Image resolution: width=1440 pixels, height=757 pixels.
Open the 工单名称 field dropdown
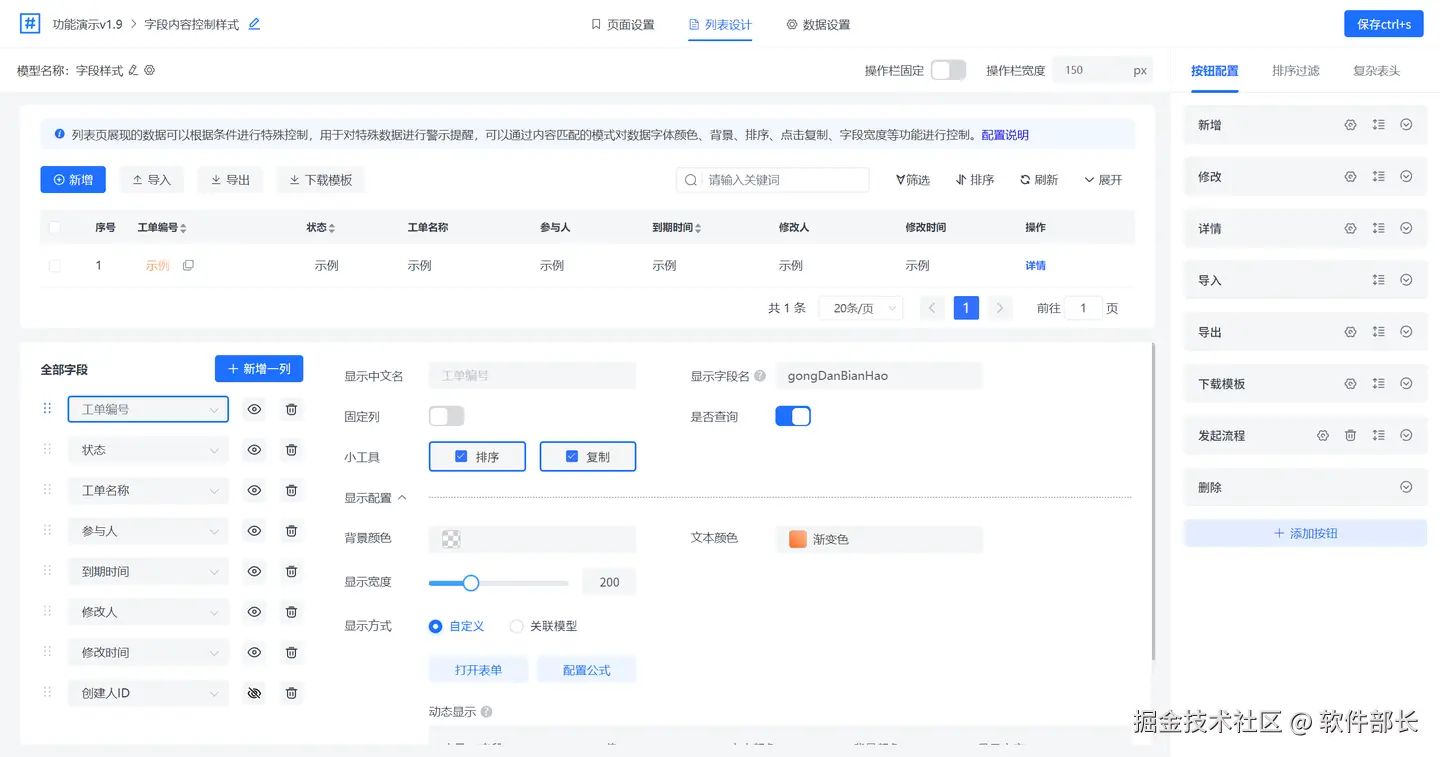click(148, 490)
